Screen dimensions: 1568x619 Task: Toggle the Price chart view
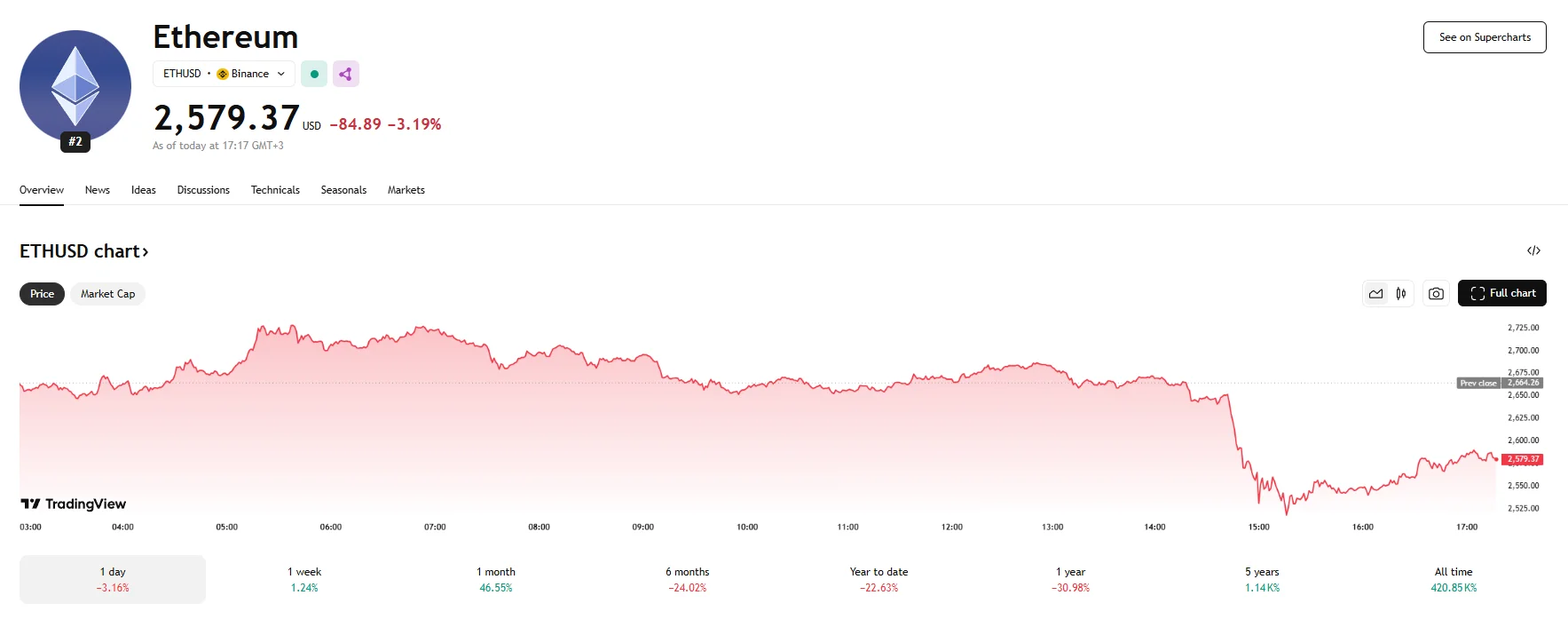[42, 294]
